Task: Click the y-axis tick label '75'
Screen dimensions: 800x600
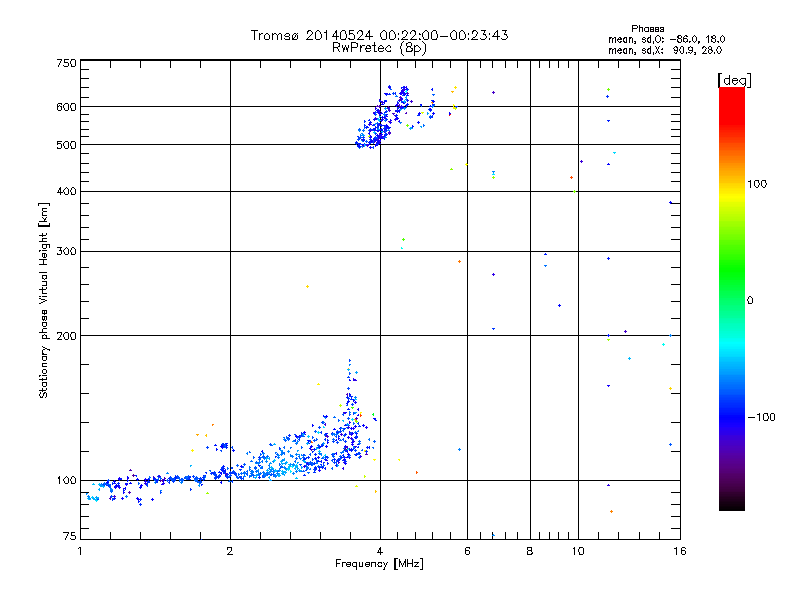Action: (x=69, y=536)
